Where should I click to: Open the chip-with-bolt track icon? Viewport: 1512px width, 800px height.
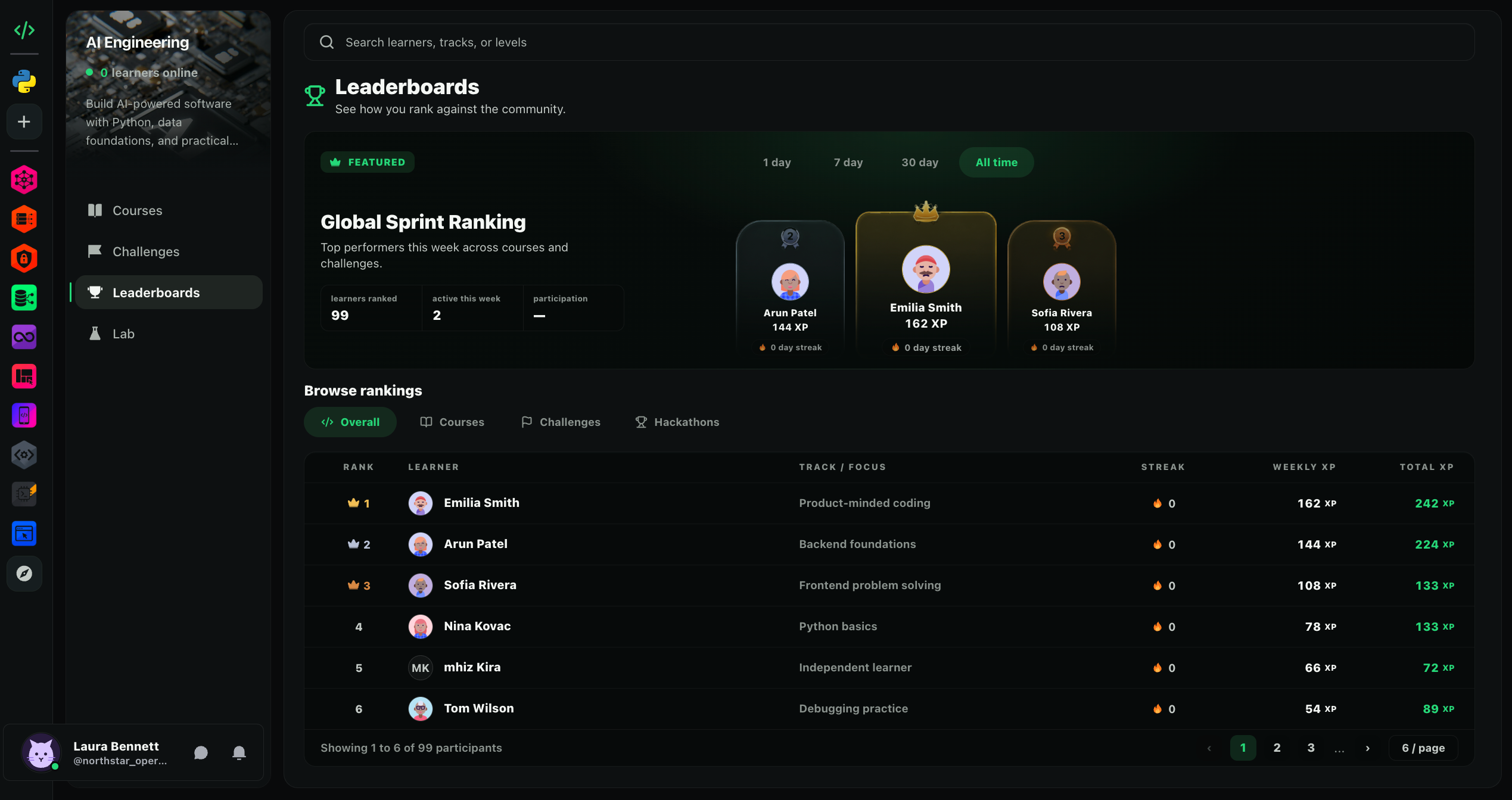[x=24, y=494]
